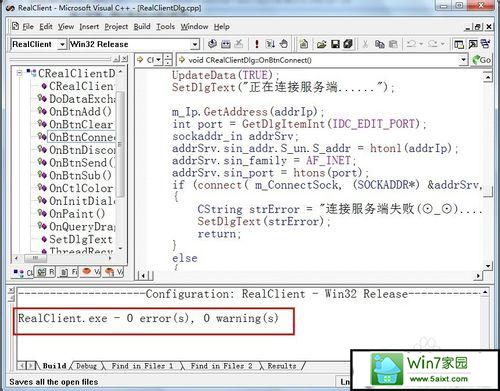Click the code editor vertical scrollbar down arrow
Image resolution: width=500 pixels, height=391 pixels.
(488, 266)
